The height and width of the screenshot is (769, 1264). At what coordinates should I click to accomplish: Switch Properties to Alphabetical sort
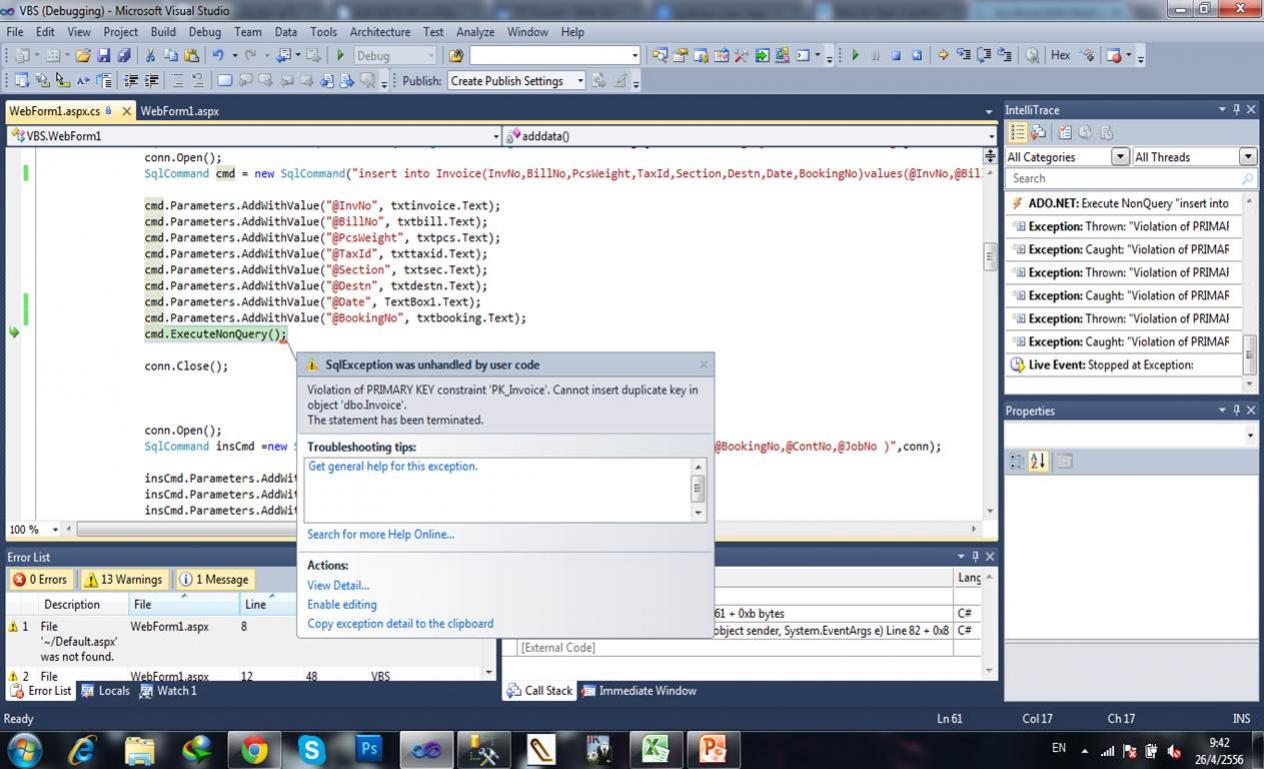tap(1038, 461)
